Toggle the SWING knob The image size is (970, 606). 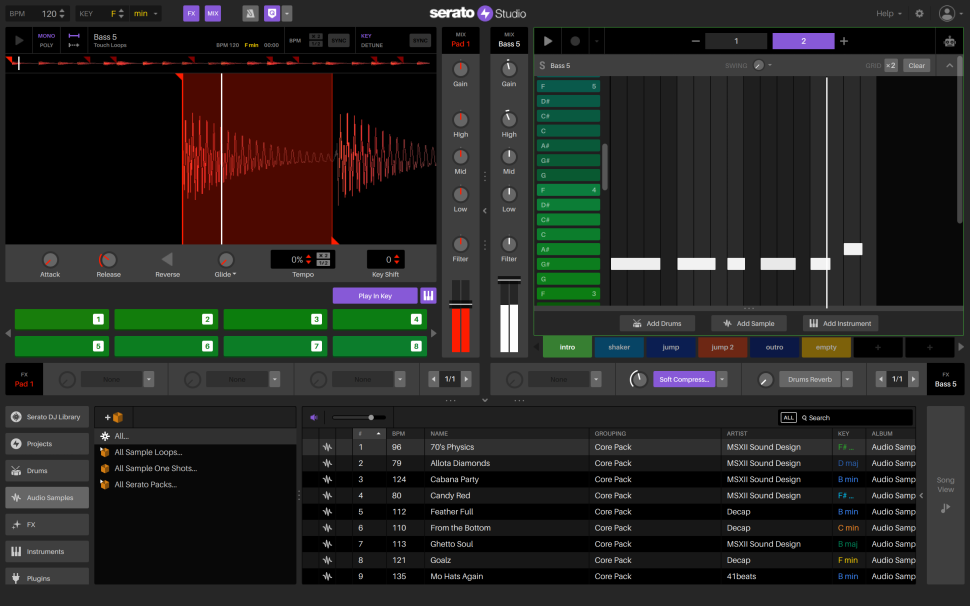pyautogui.click(x=758, y=65)
